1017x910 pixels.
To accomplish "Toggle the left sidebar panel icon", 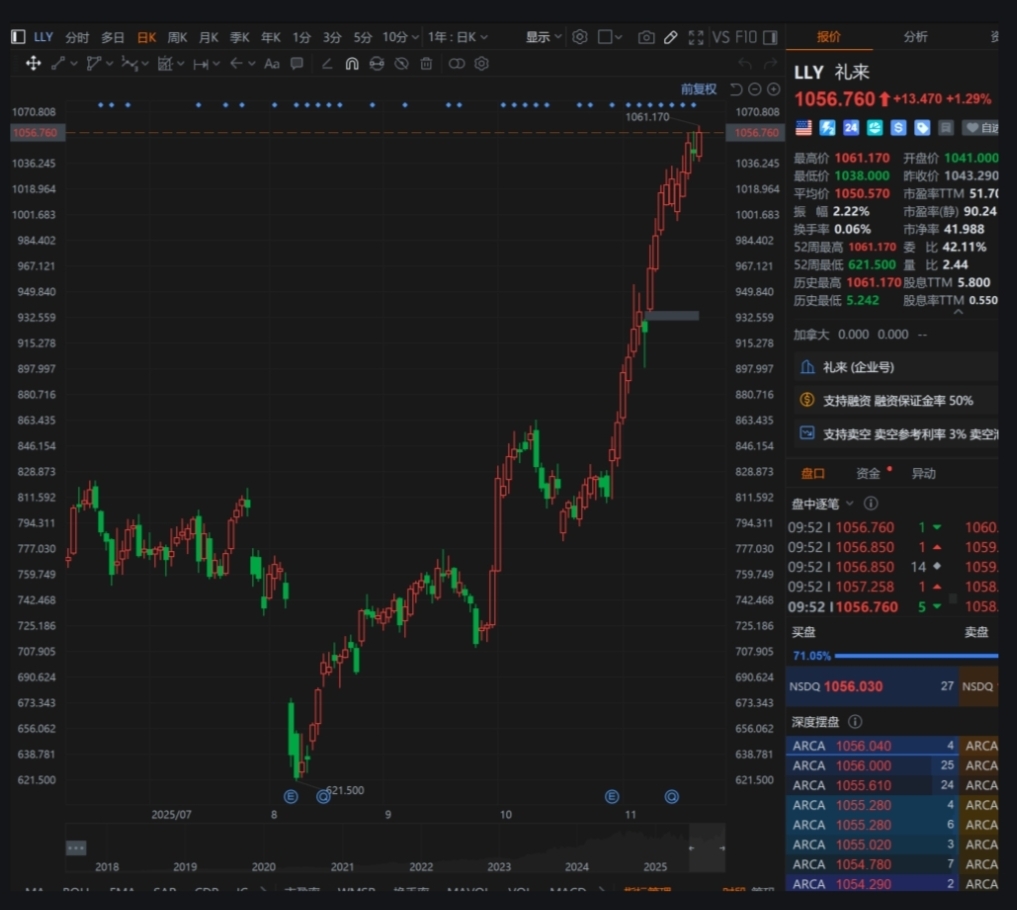I will (x=18, y=37).
